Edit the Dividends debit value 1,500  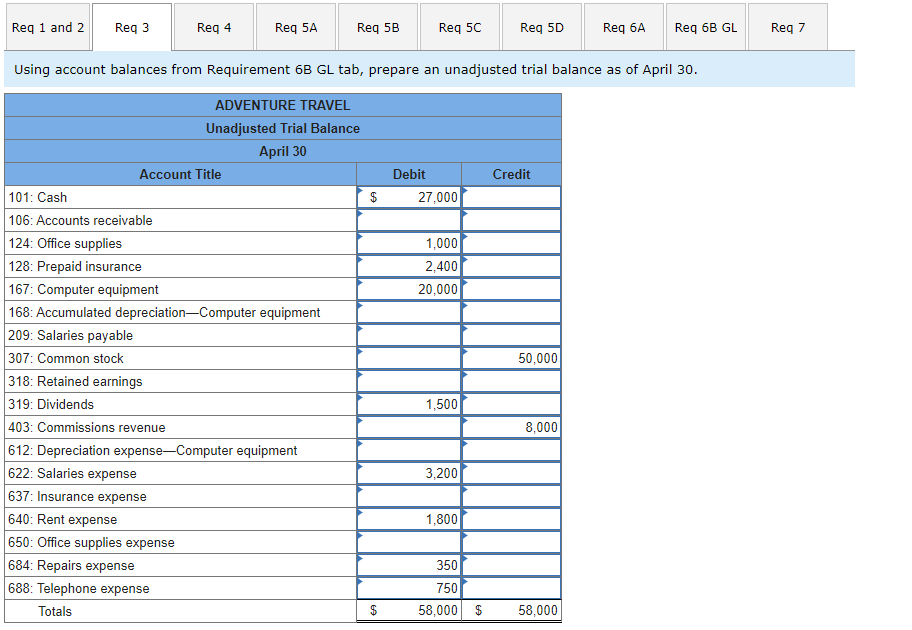409,404
